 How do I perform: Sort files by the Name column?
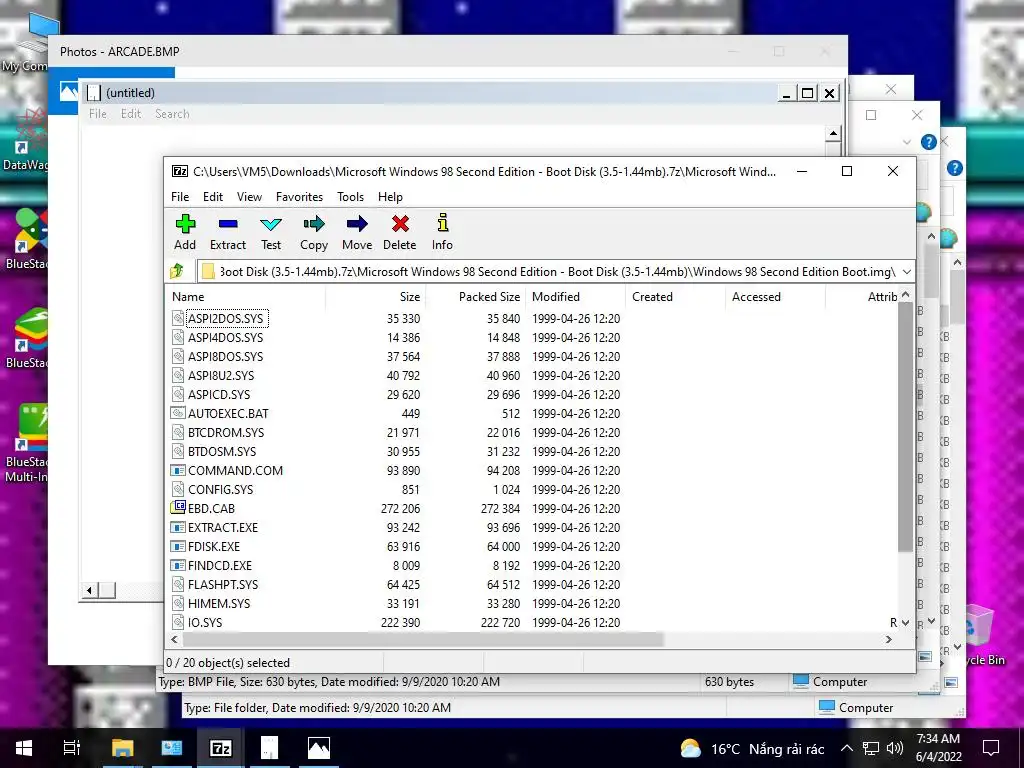click(x=245, y=296)
